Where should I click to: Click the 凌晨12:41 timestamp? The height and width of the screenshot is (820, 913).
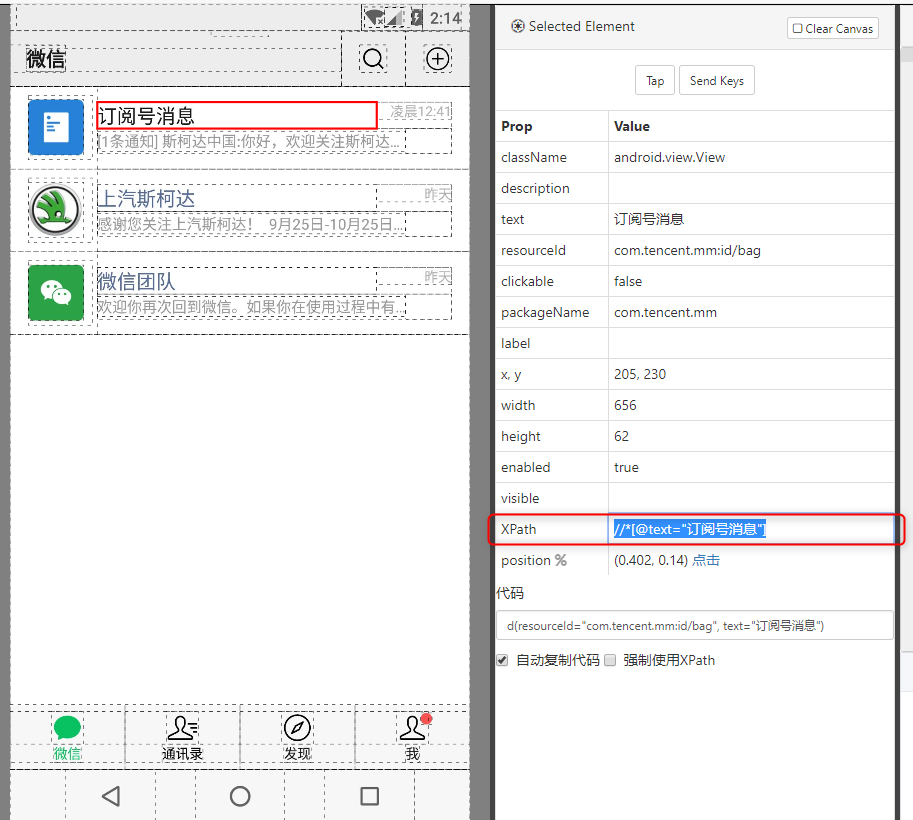coord(420,111)
